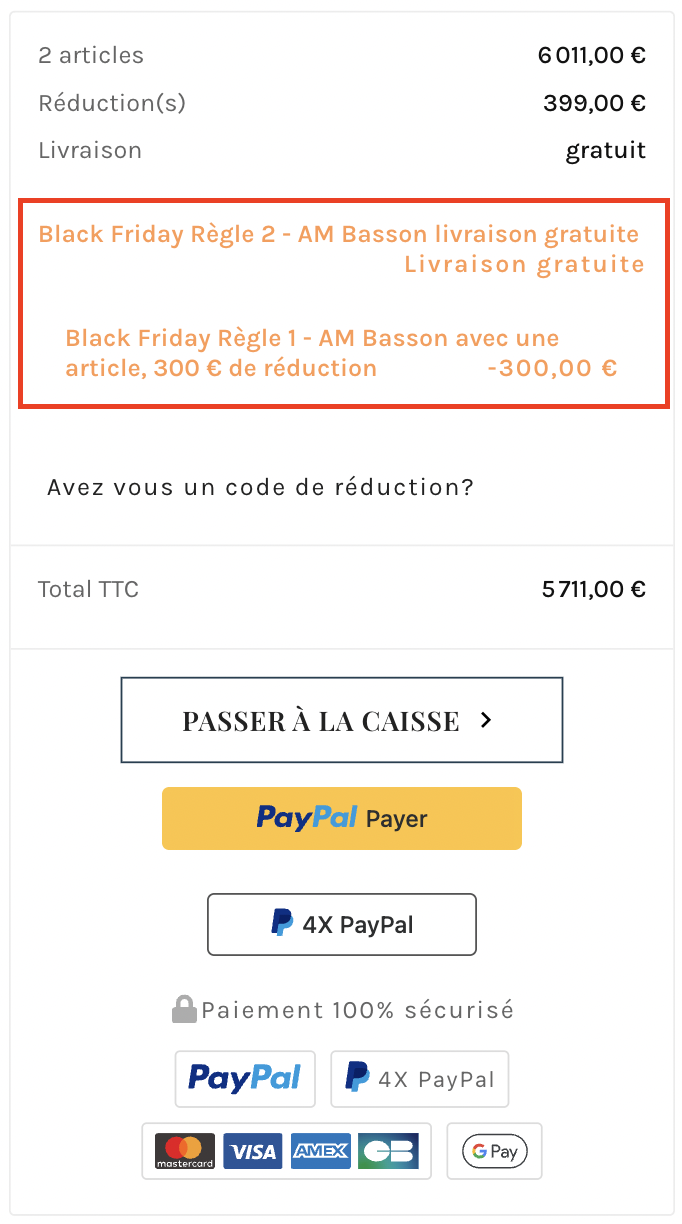
Task: Choose the outlined 4X PayPal button
Action: tap(341, 924)
